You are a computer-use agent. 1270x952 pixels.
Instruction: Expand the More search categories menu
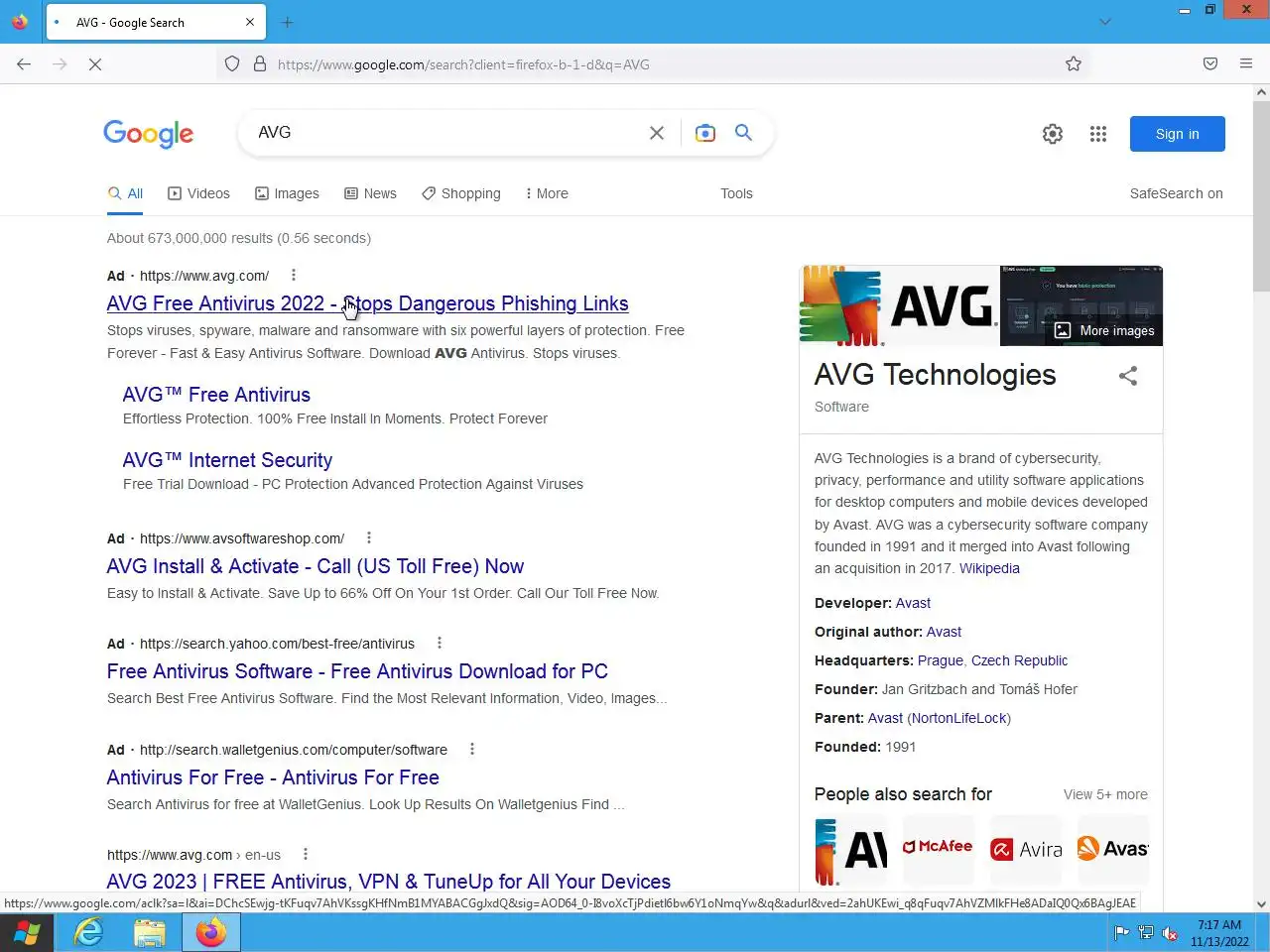point(547,193)
